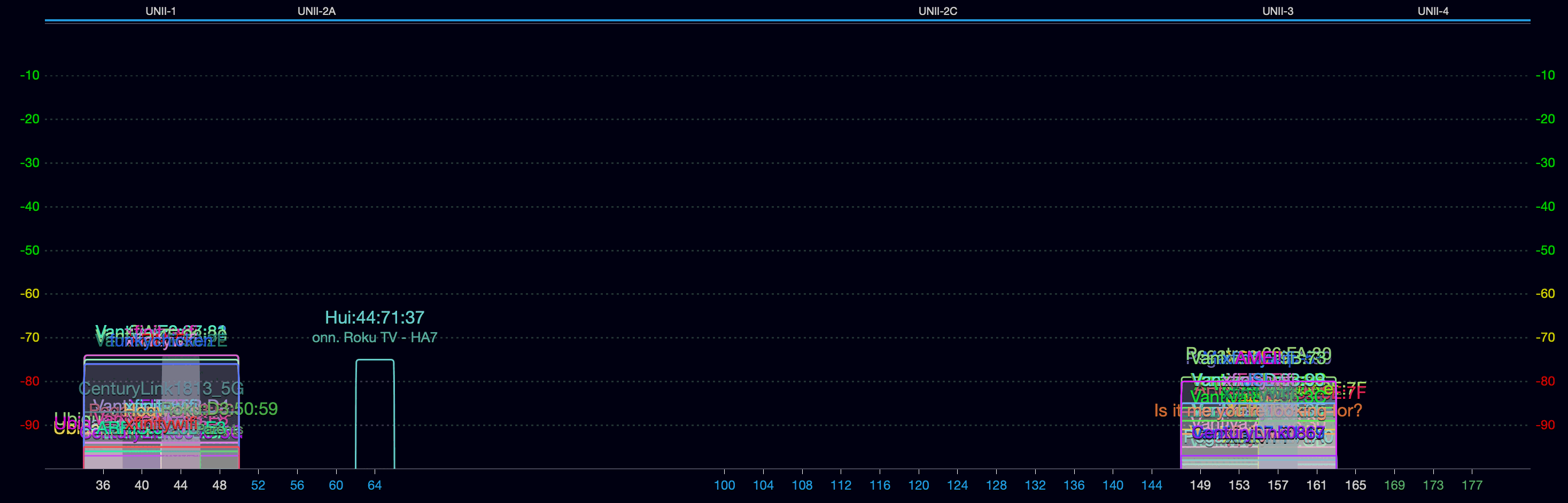
Task: Select the UNII-2C band label
Action: [937, 11]
